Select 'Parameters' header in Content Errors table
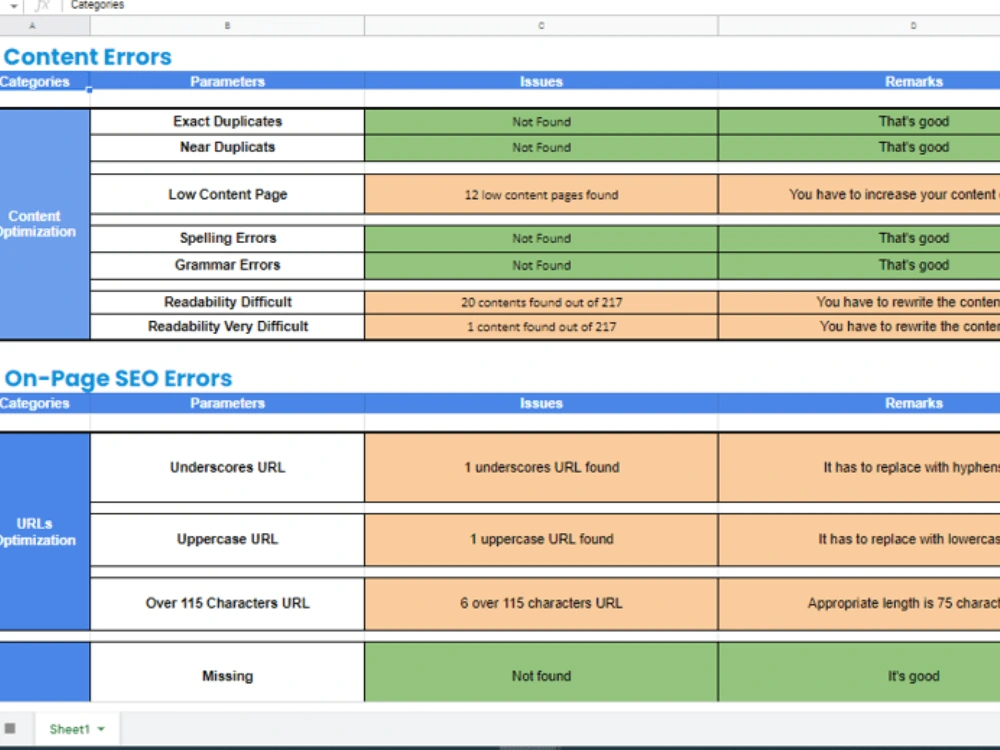Image resolution: width=1000 pixels, height=750 pixels. point(227,82)
